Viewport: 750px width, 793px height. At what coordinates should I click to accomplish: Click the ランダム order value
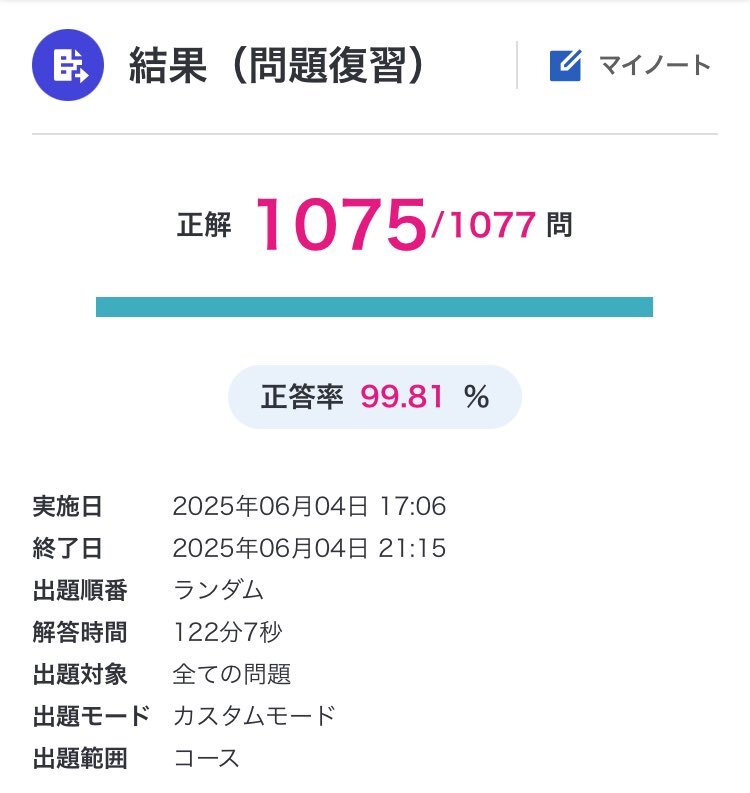coord(218,590)
